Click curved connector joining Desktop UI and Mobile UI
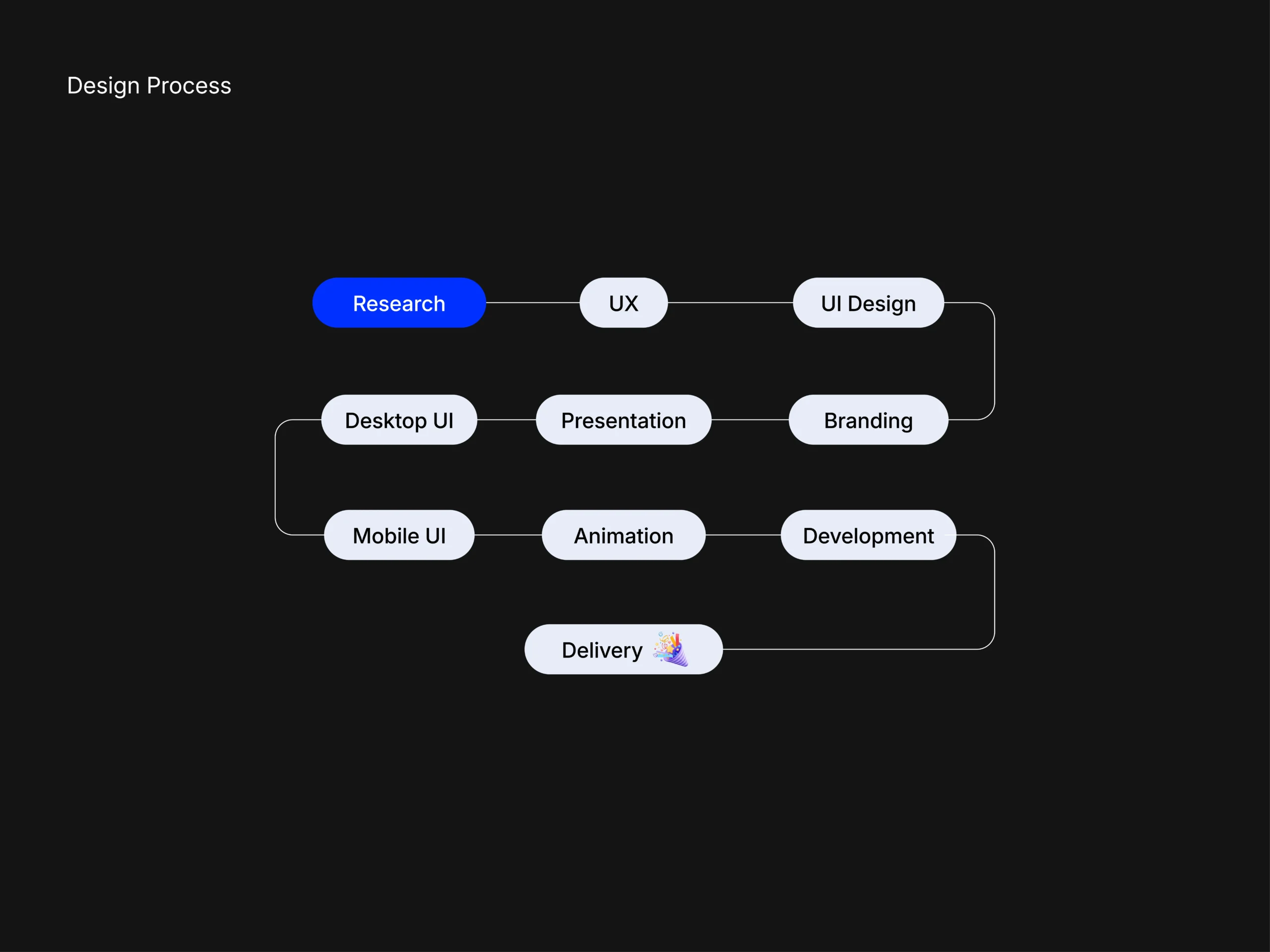This screenshot has width=1270, height=952. click(x=276, y=477)
